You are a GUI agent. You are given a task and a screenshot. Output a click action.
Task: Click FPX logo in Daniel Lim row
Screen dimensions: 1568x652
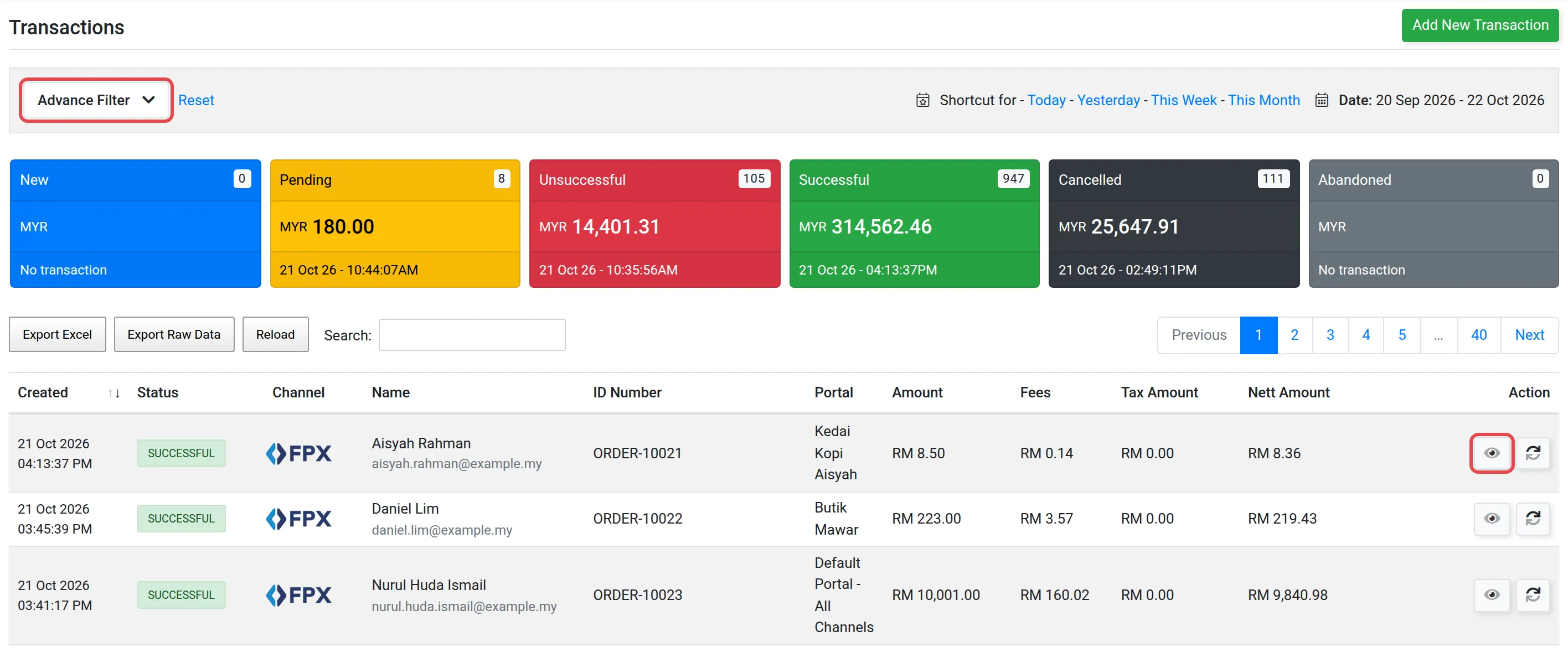[x=298, y=518]
